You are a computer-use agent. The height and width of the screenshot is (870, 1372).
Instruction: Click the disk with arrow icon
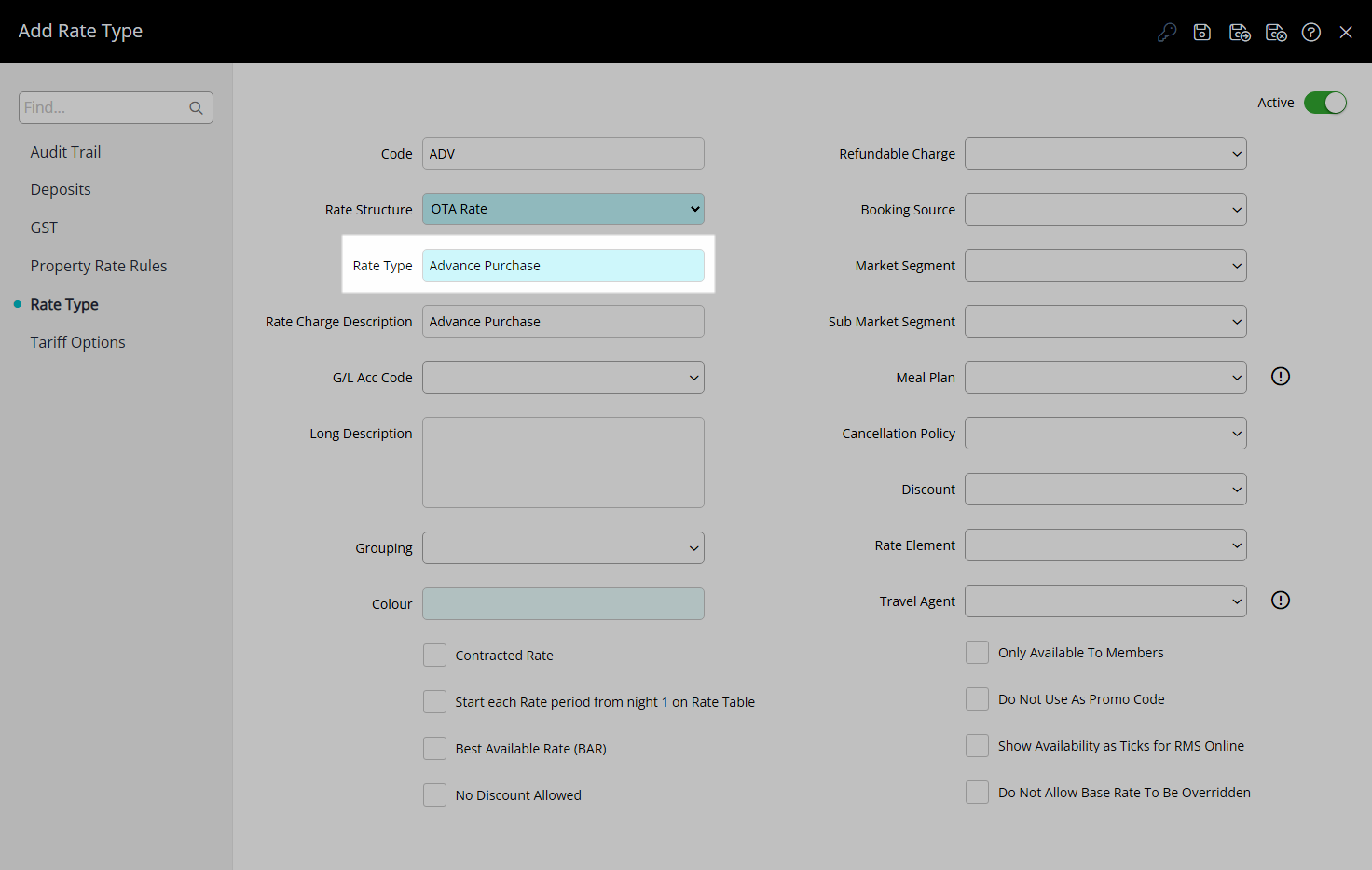point(1240,33)
